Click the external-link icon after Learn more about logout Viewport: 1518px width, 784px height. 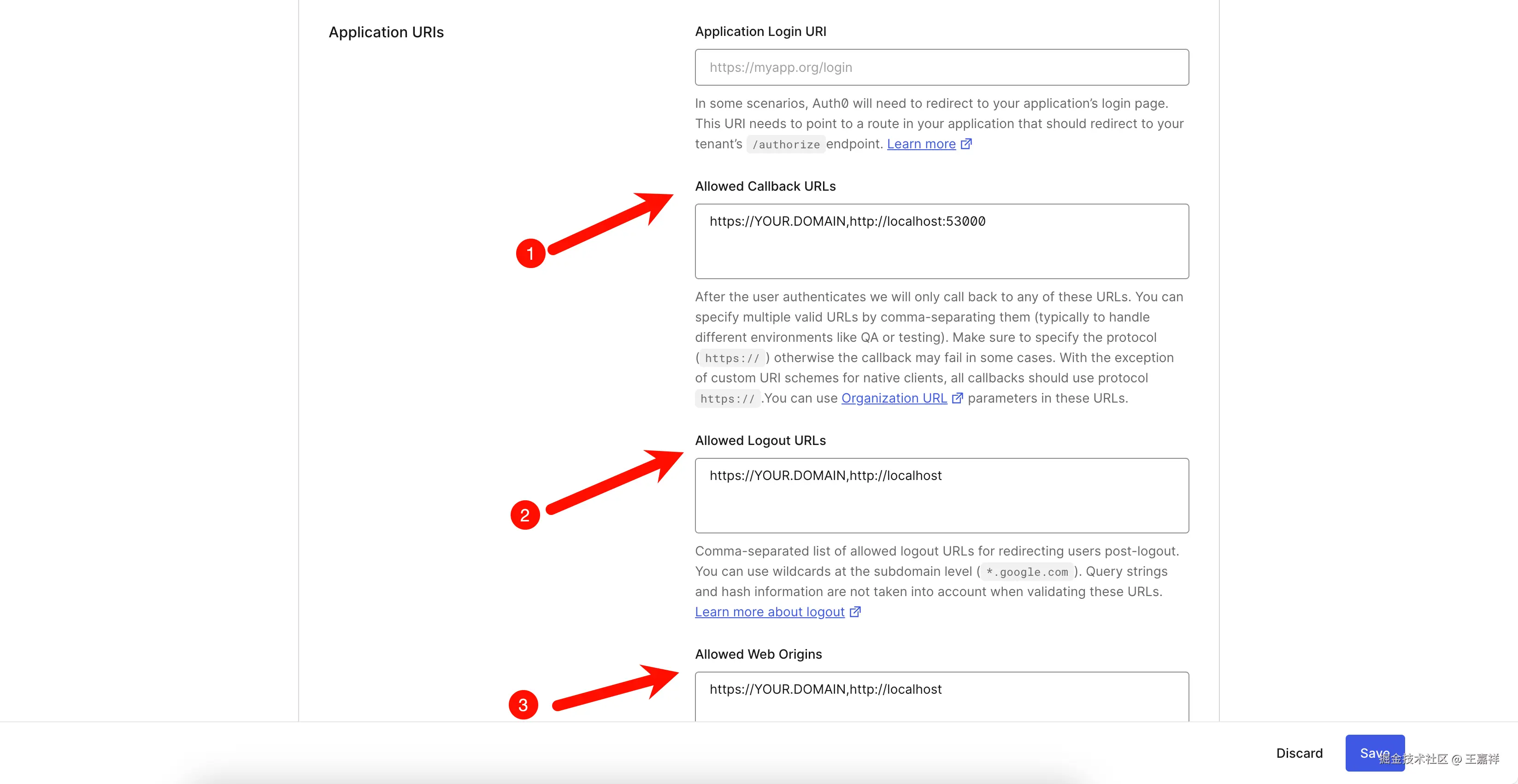(x=856, y=612)
